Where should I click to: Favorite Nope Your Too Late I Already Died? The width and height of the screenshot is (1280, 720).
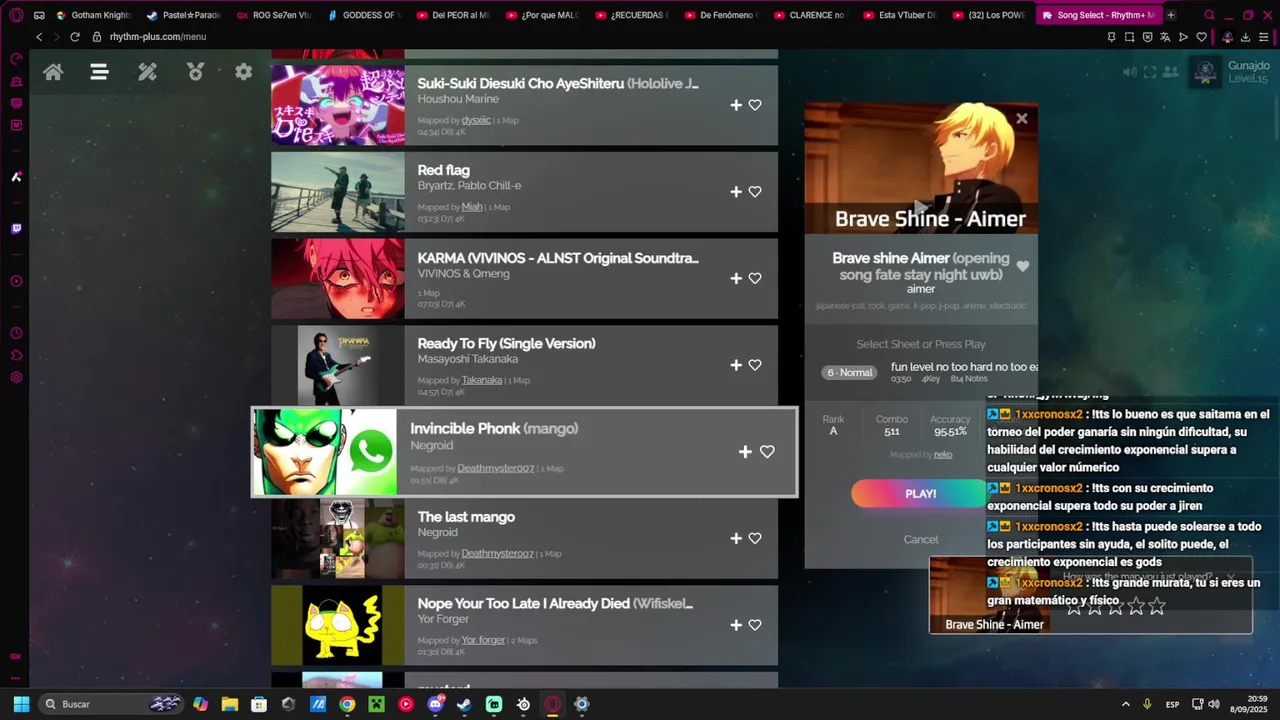[x=755, y=625]
